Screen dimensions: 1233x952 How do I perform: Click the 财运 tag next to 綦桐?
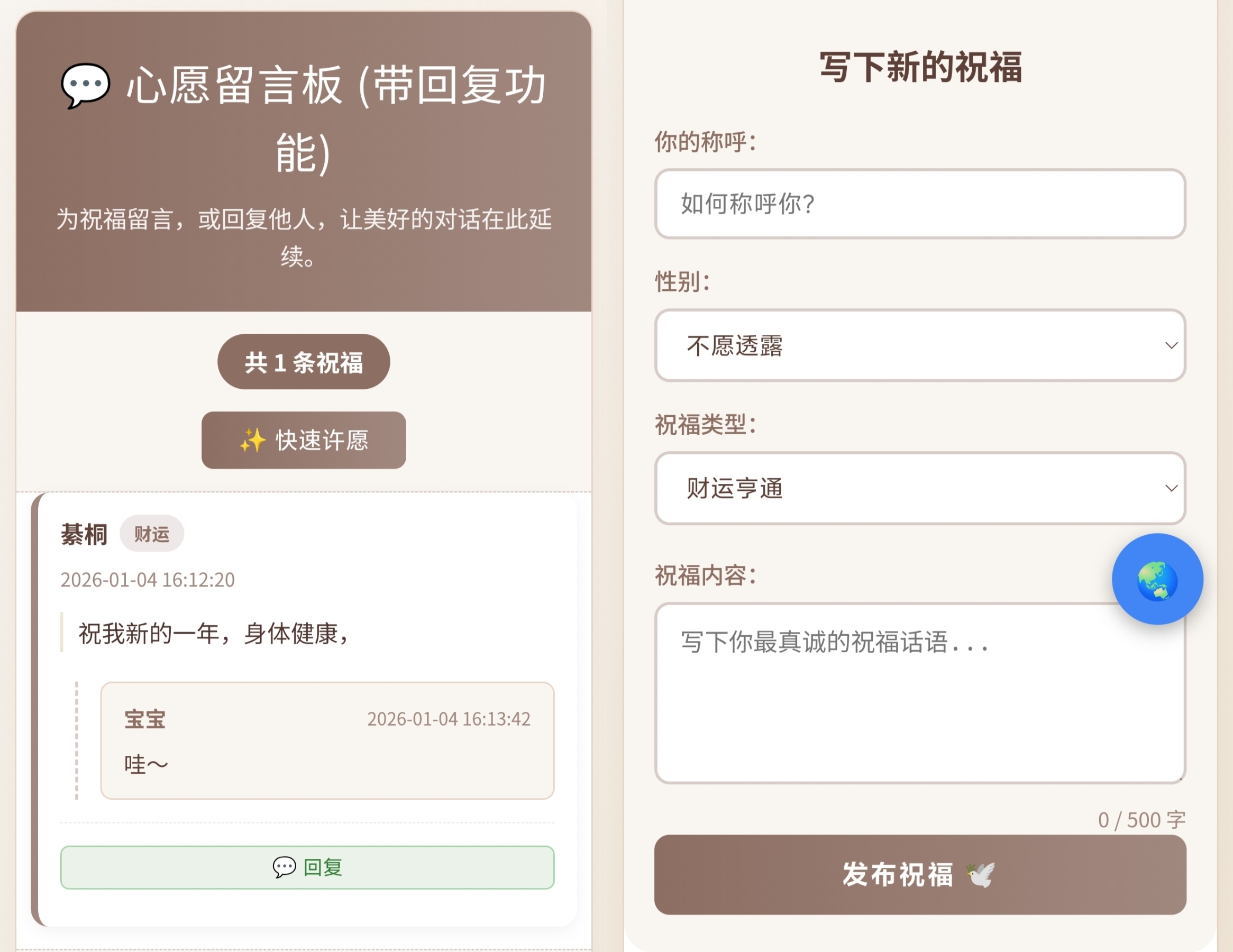(152, 533)
